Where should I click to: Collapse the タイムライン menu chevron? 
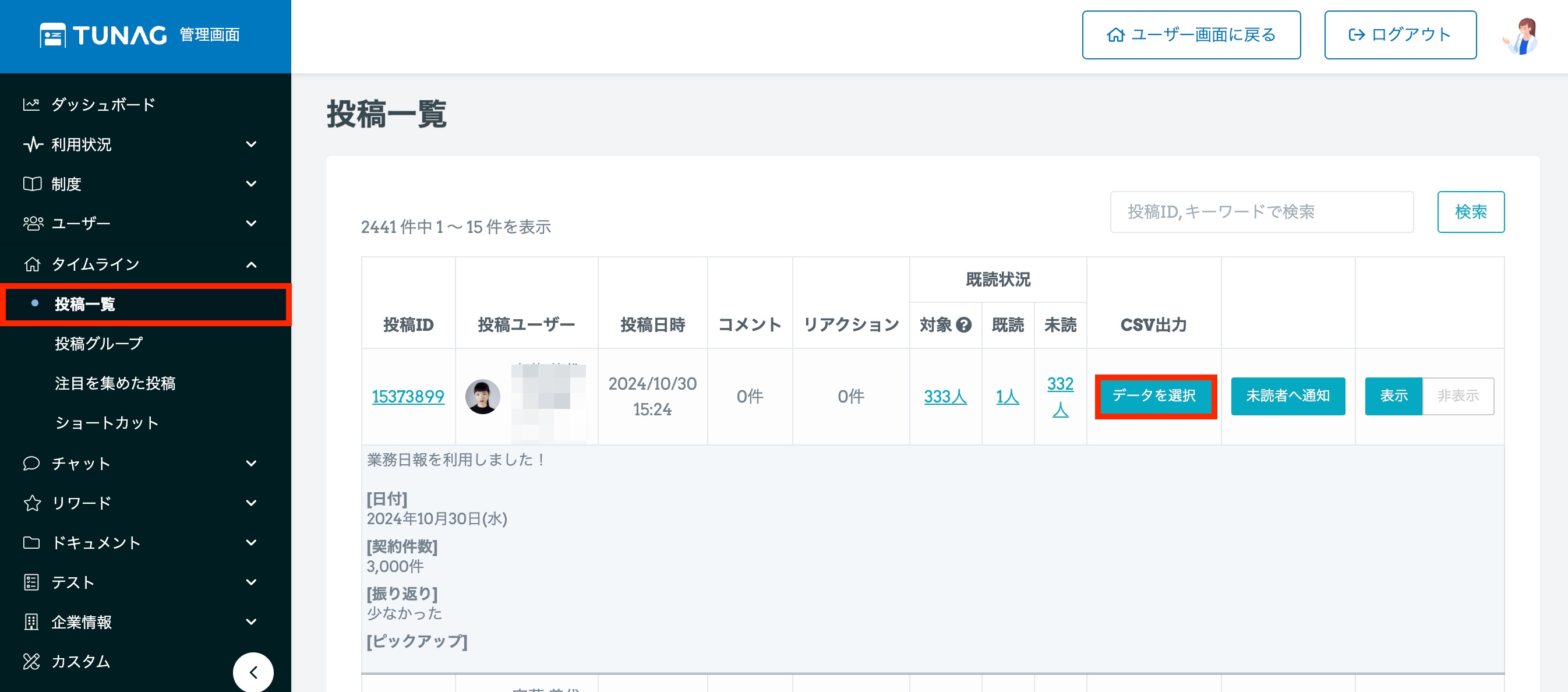pyautogui.click(x=251, y=264)
